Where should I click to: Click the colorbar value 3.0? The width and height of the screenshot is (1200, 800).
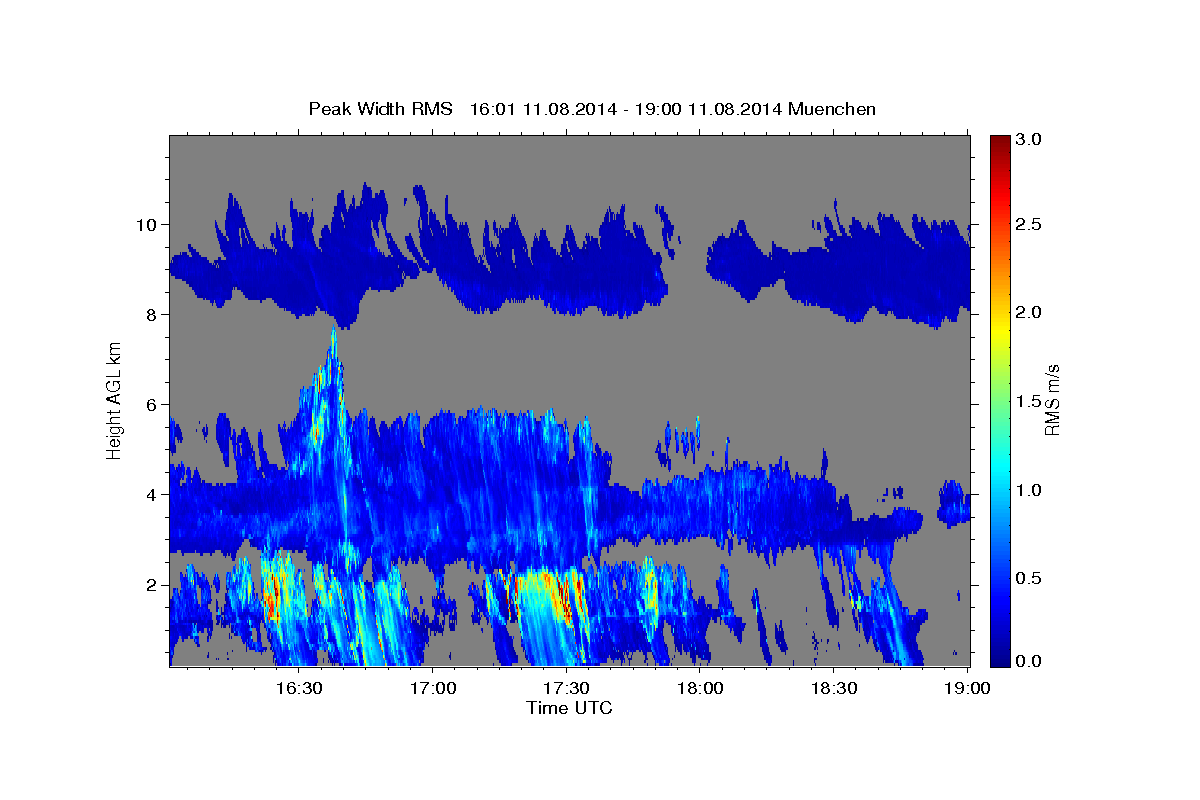tap(1030, 140)
